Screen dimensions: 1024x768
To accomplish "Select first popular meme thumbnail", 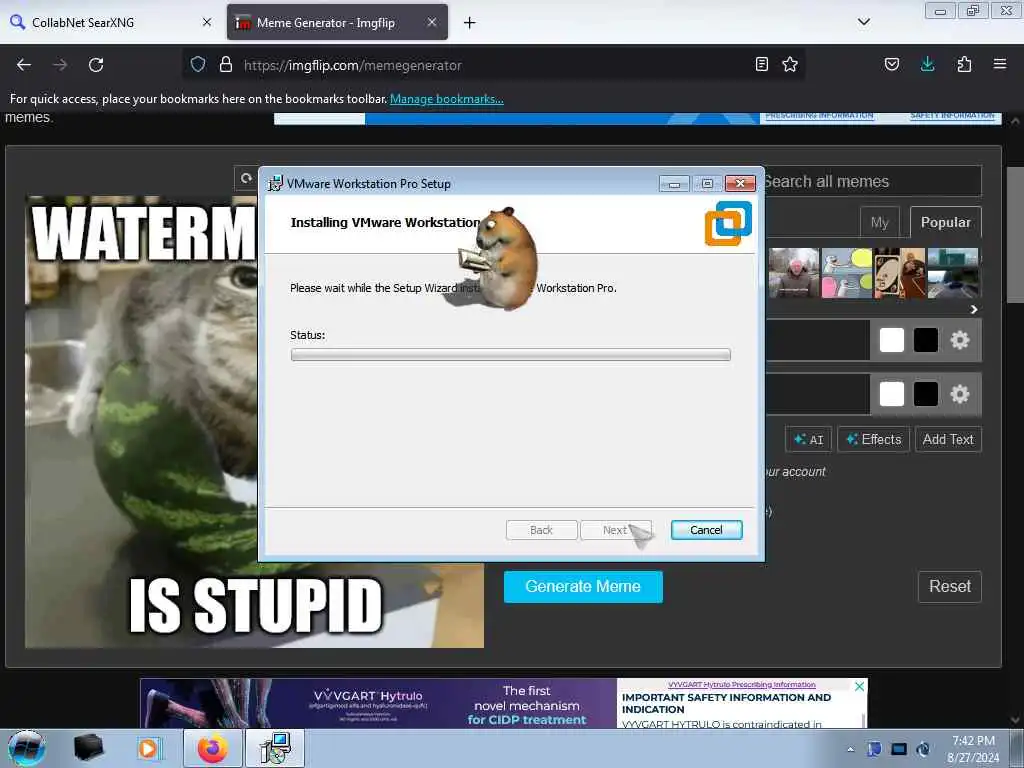I will point(793,273).
